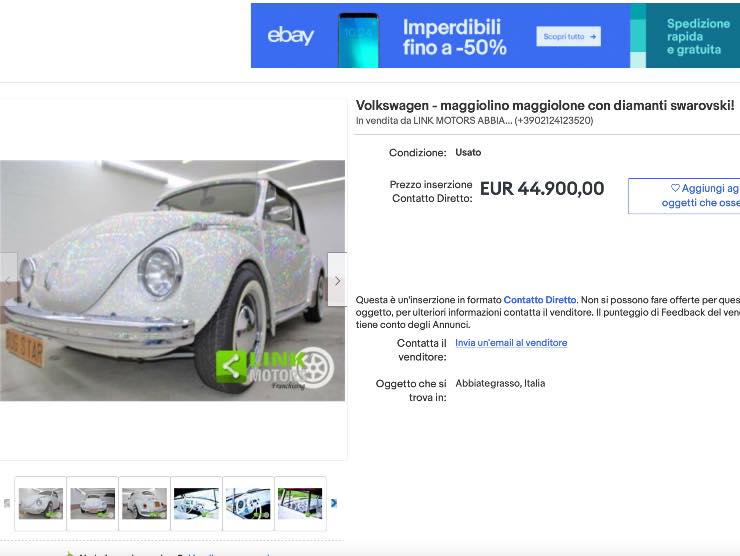Open the fourth thumbnail showing interior
The width and height of the screenshot is (740, 556).
click(196, 504)
